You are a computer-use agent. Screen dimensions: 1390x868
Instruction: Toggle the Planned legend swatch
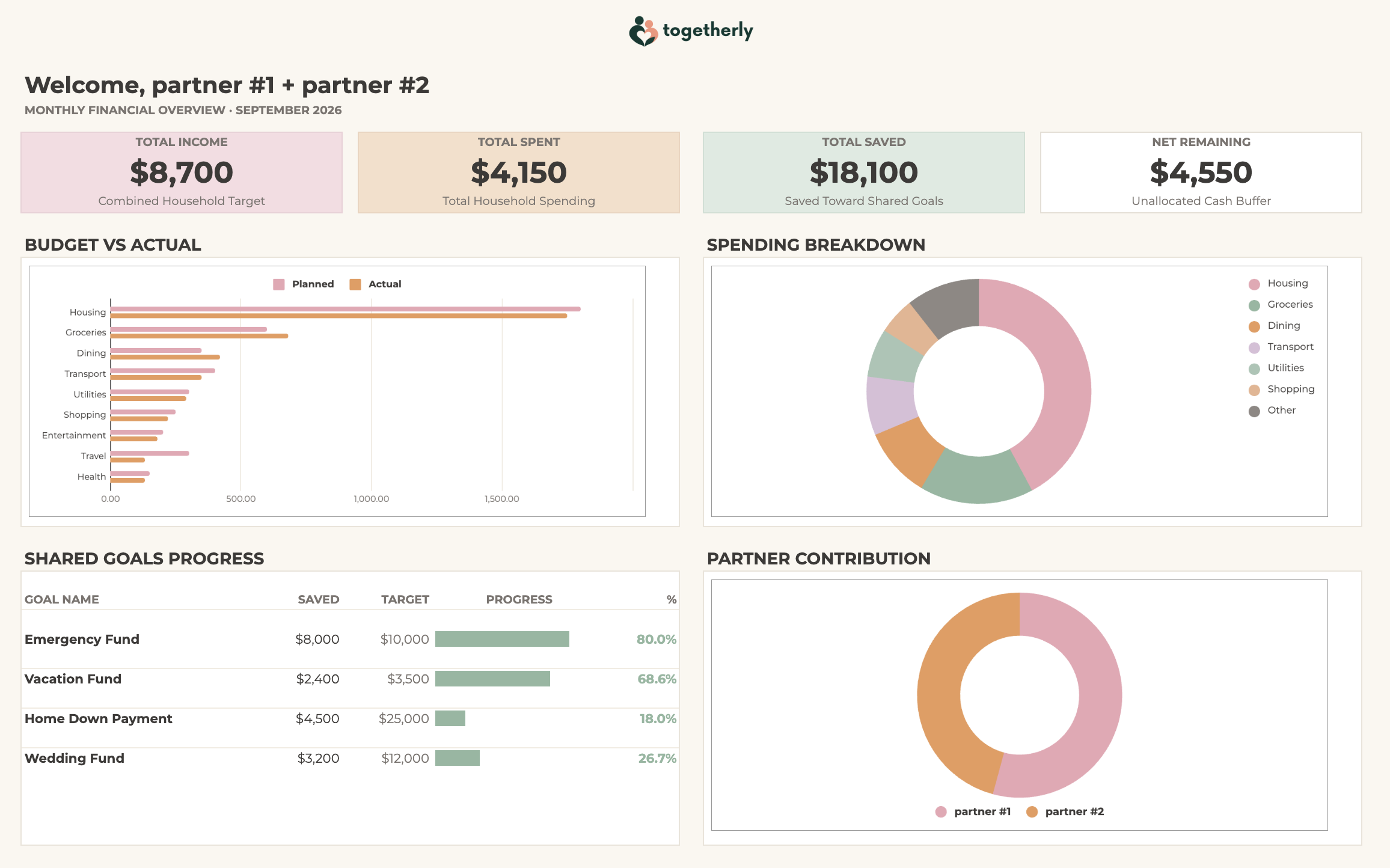click(279, 284)
